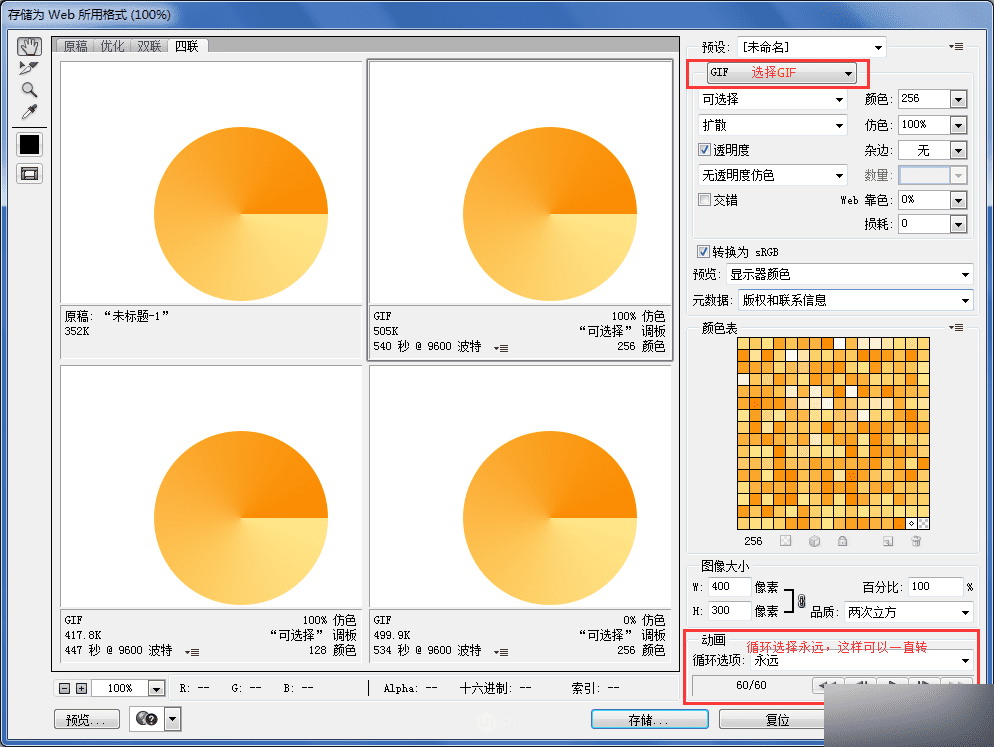
Task: Click the 存储 save button
Action: click(649, 718)
